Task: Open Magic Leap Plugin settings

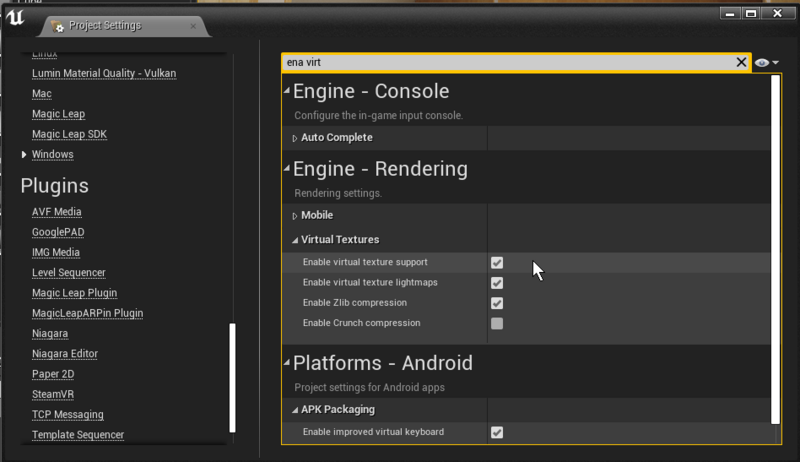Action: pyautogui.click(x=74, y=293)
